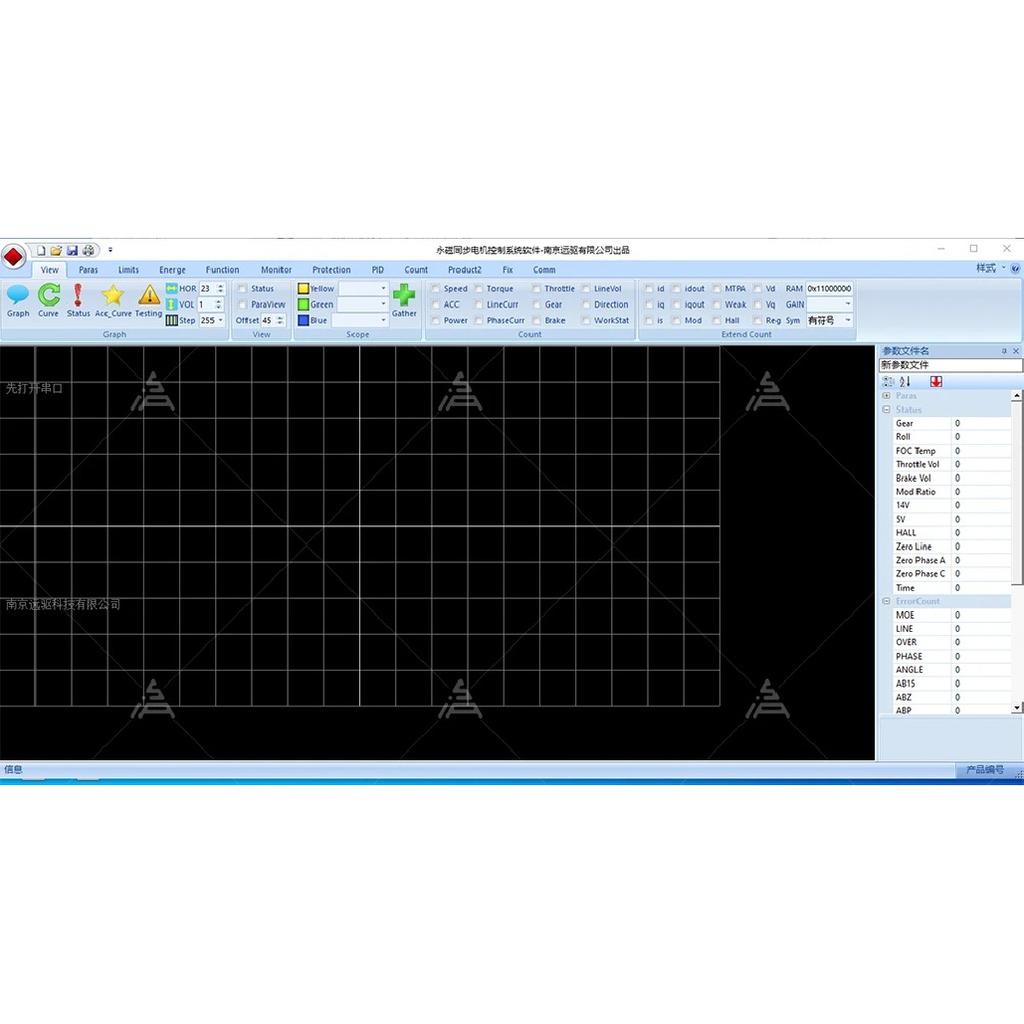Check the LineVol count checkbox
The width and height of the screenshot is (1024, 1024).
click(586, 289)
